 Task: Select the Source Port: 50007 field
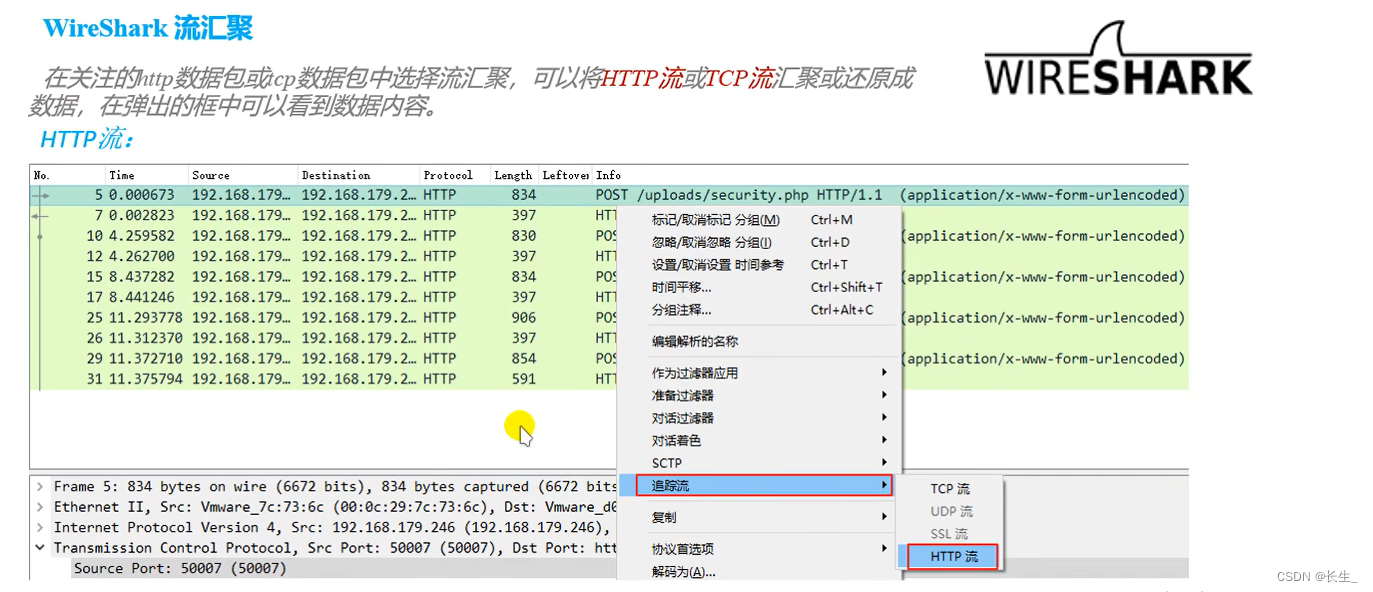pos(180,568)
